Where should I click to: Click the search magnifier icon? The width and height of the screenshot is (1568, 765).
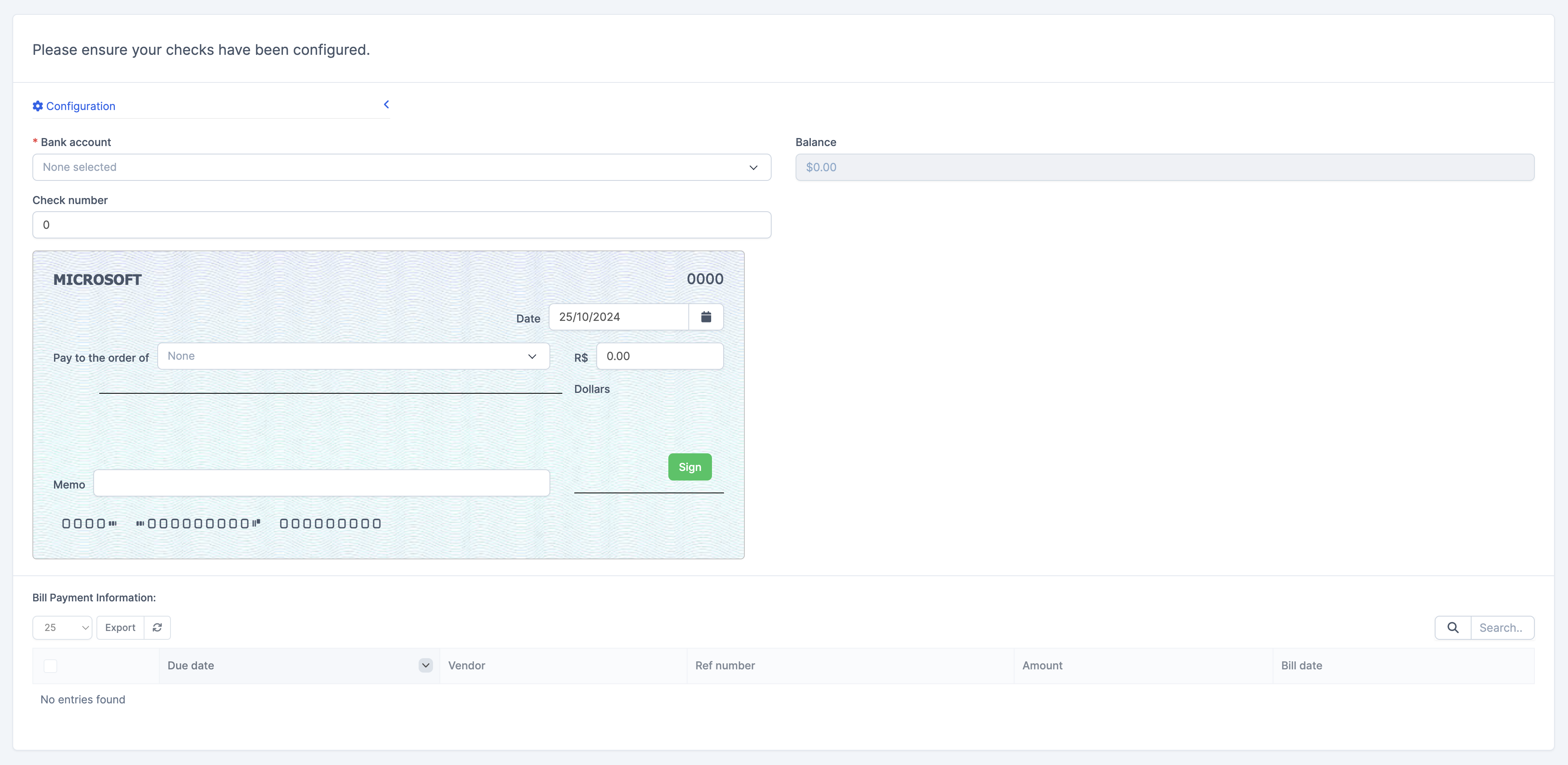[1452, 627]
